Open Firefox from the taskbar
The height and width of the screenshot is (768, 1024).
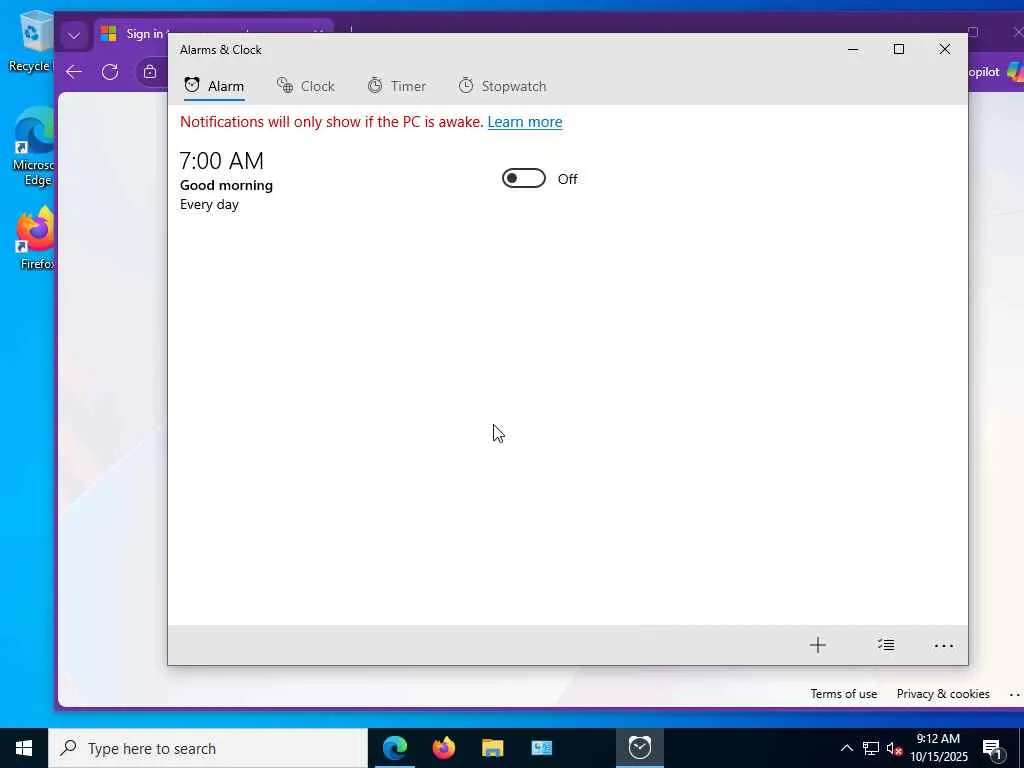(443, 748)
